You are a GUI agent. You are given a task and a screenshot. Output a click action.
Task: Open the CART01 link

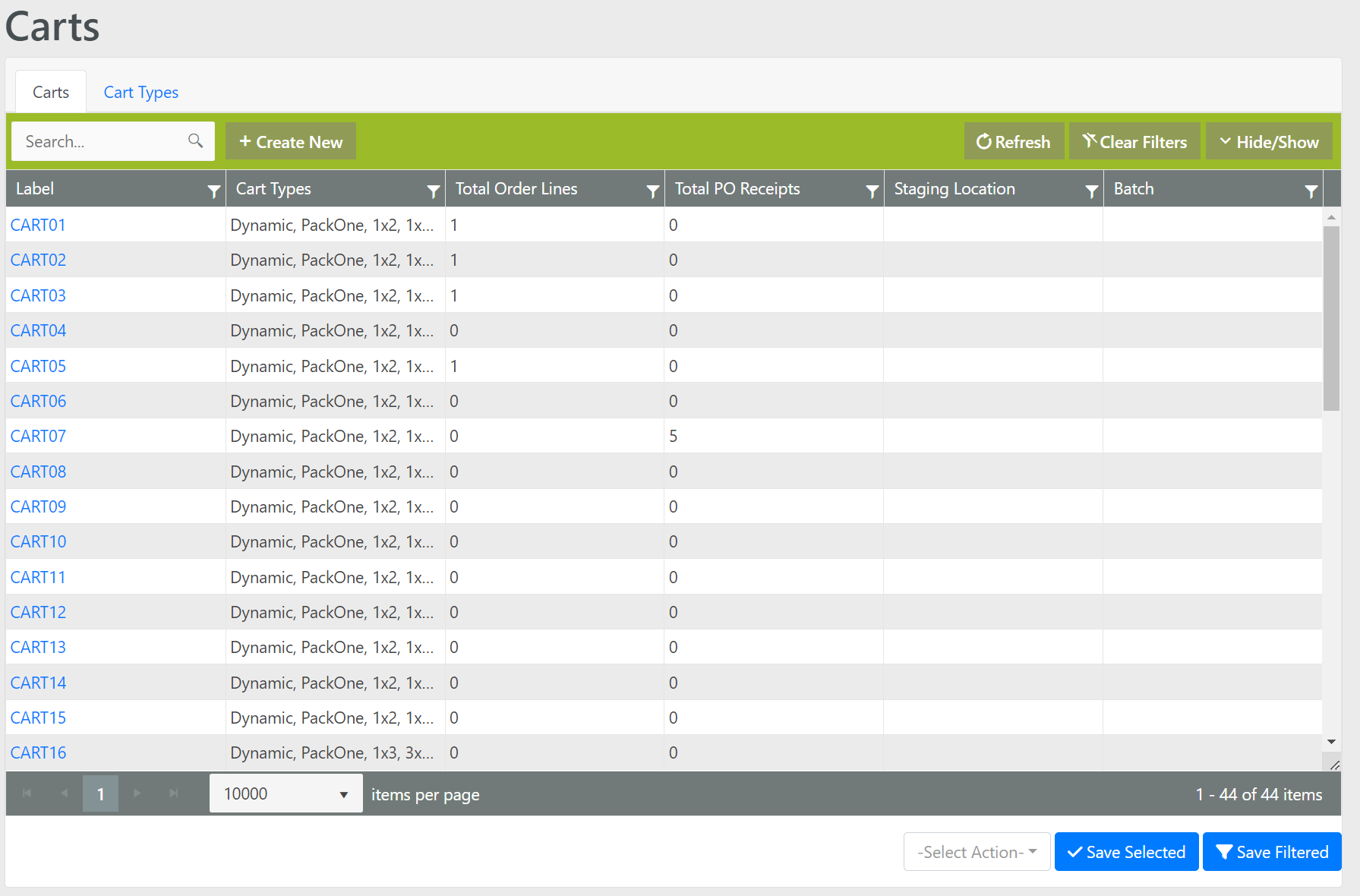pyautogui.click(x=38, y=225)
